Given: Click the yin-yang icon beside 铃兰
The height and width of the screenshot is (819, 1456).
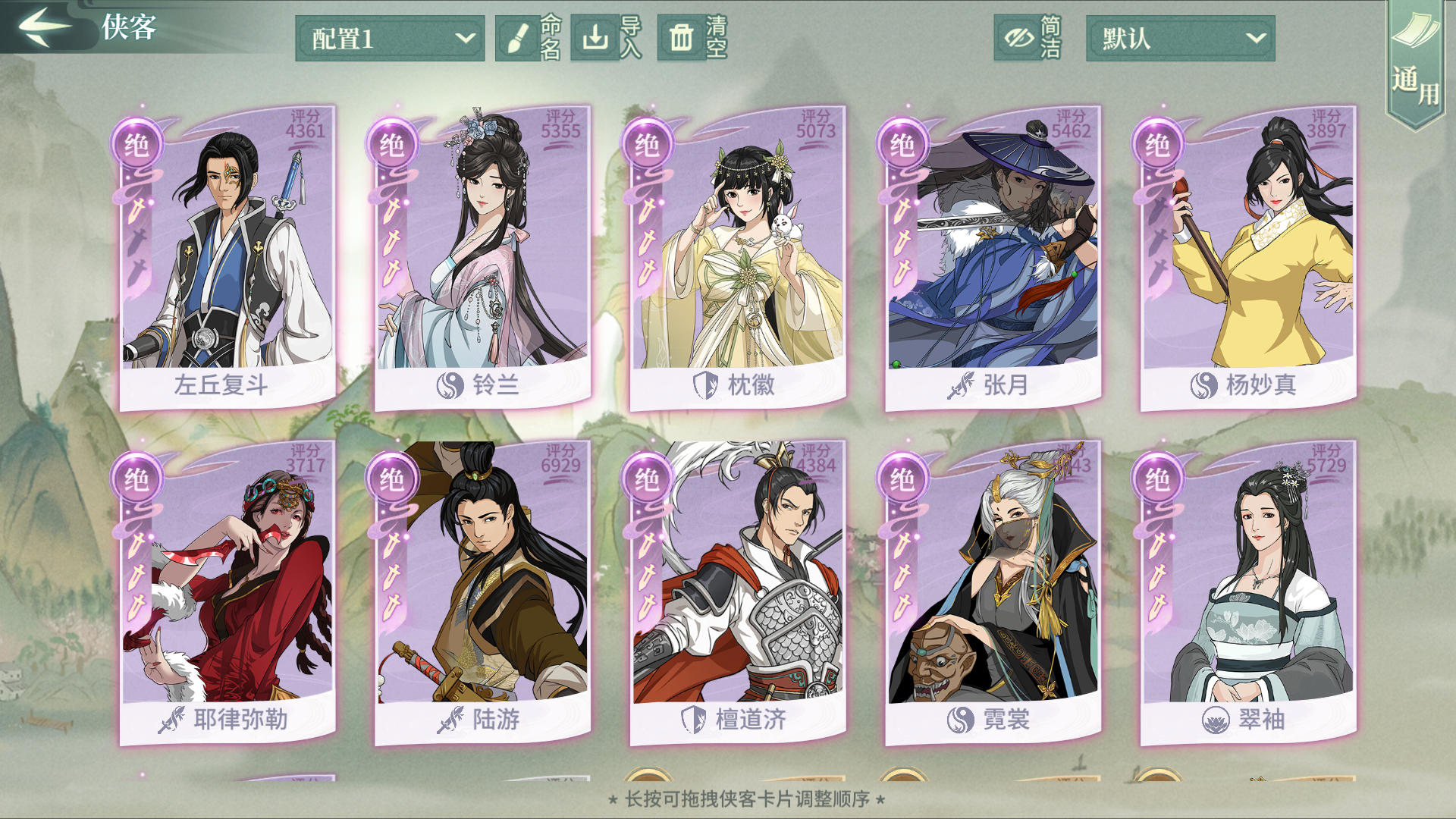Looking at the screenshot, I should tap(450, 386).
